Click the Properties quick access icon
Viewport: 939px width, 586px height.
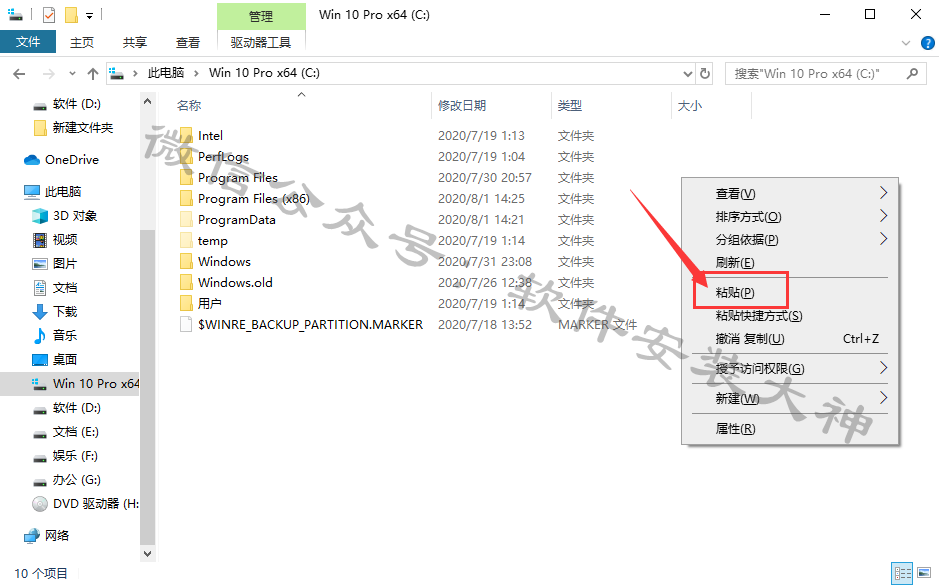point(49,14)
